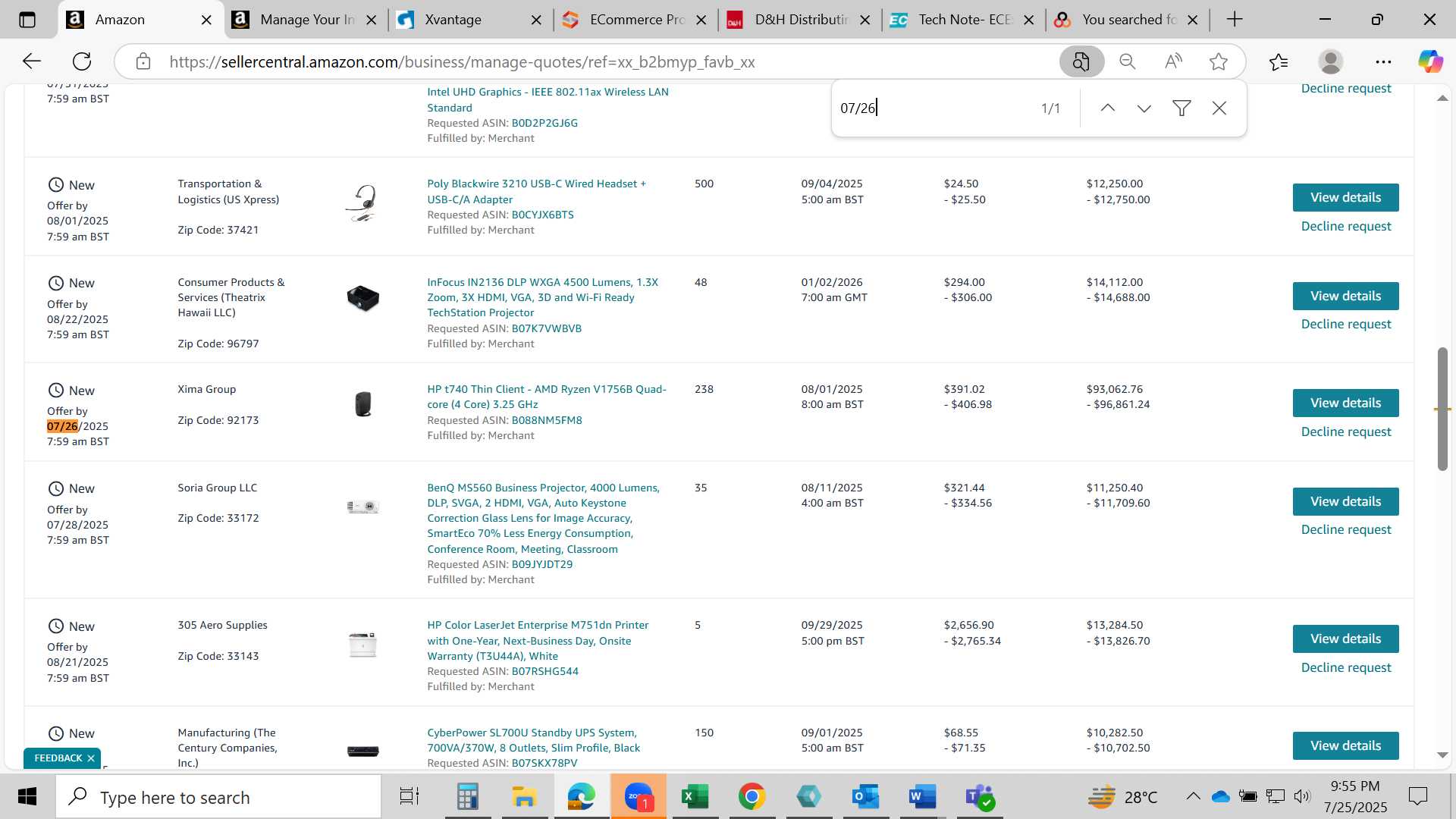1456x819 pixels.
Task: Click inside the find text field
Action: [933, 108]
